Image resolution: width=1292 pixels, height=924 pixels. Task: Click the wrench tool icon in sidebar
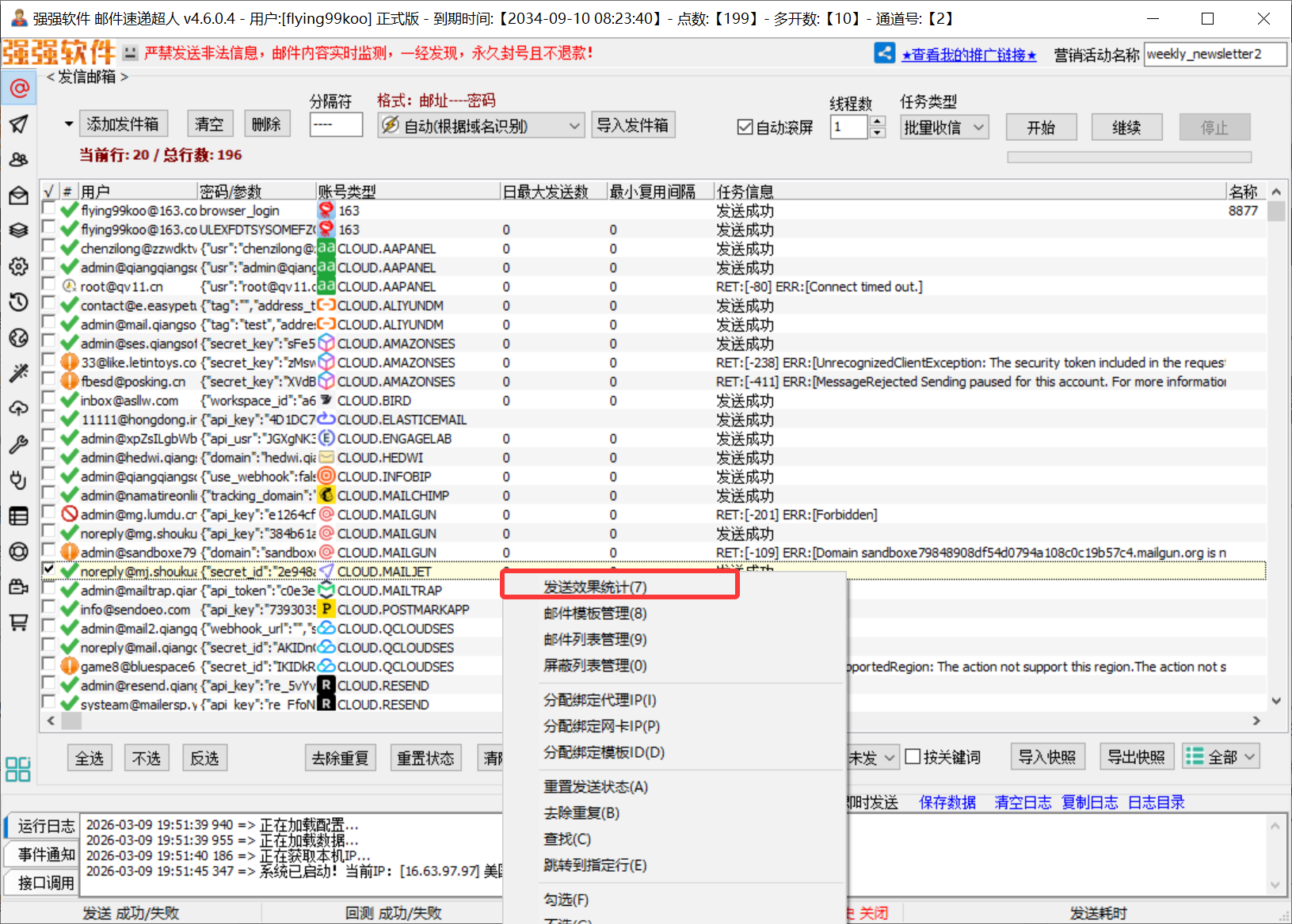(x=19, y=444)
